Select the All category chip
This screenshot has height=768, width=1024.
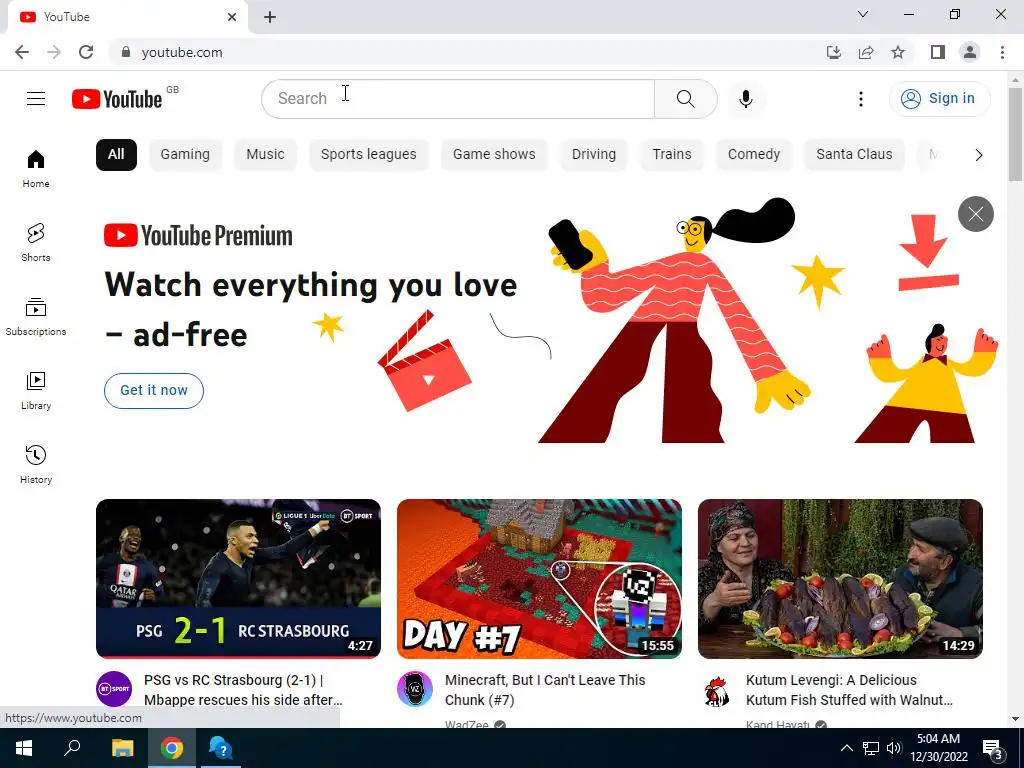pos(116,155)
